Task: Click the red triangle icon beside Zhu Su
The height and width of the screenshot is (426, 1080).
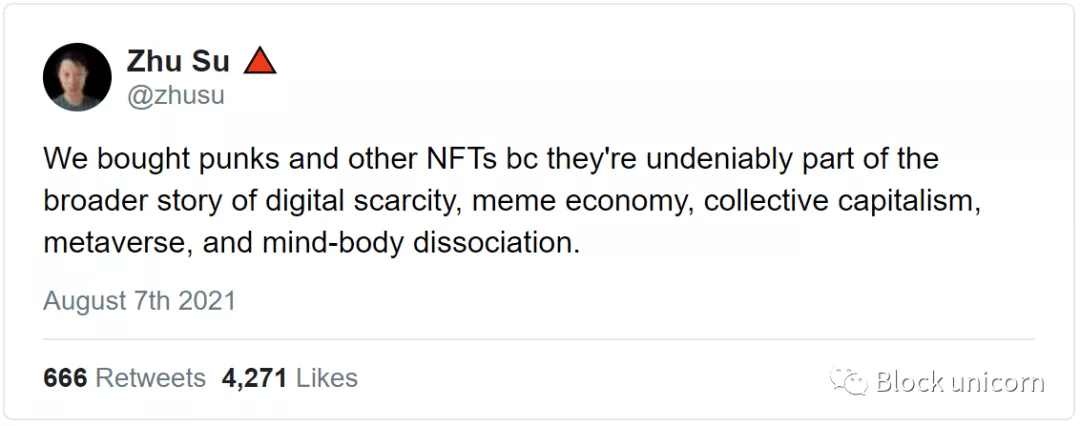Action: click(x=260, y=62)
